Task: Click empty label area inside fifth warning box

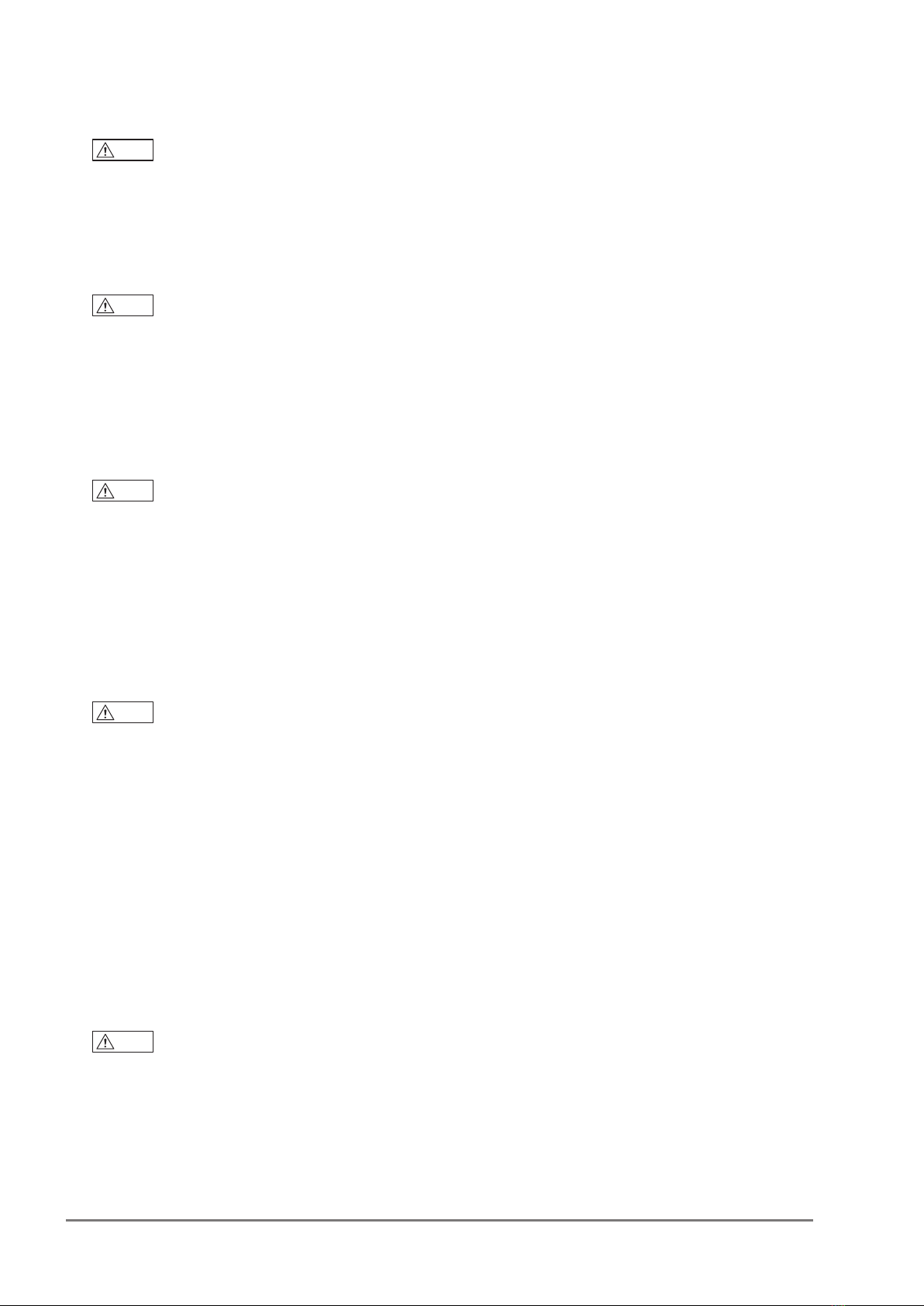Action: tap(133, 1042)
